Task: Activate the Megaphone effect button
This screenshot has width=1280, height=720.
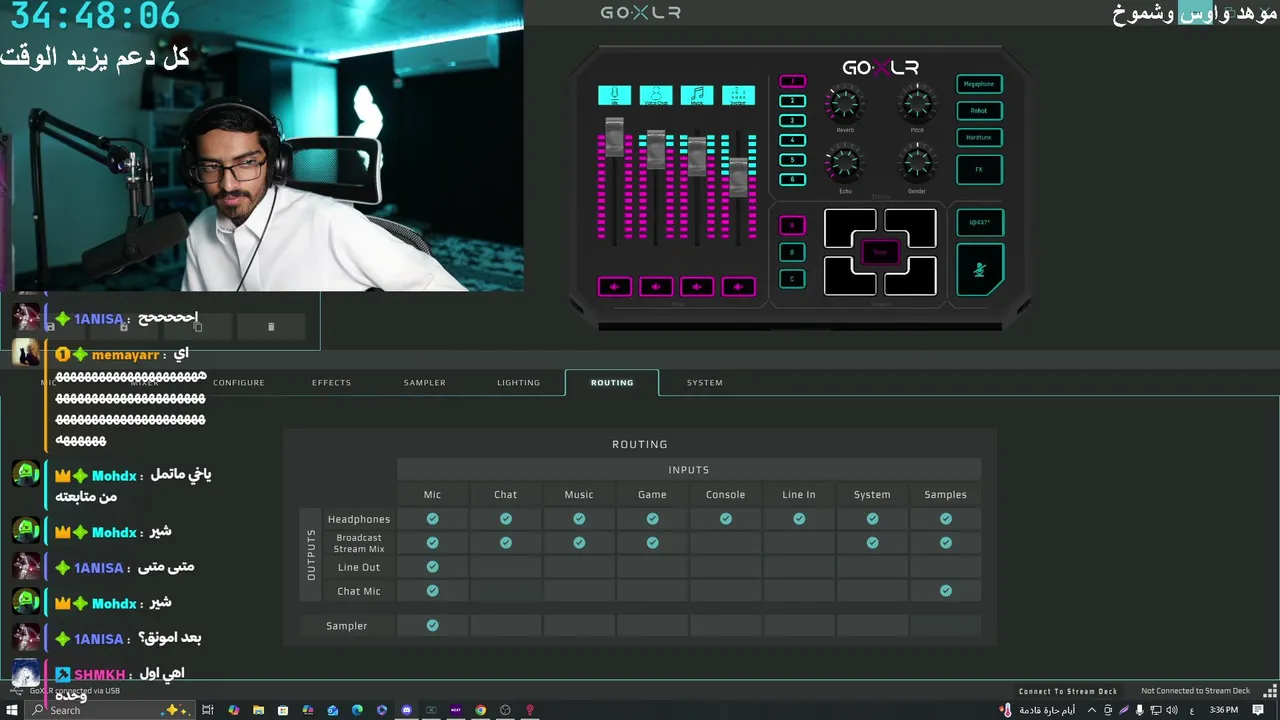Action: coord(979,84)
